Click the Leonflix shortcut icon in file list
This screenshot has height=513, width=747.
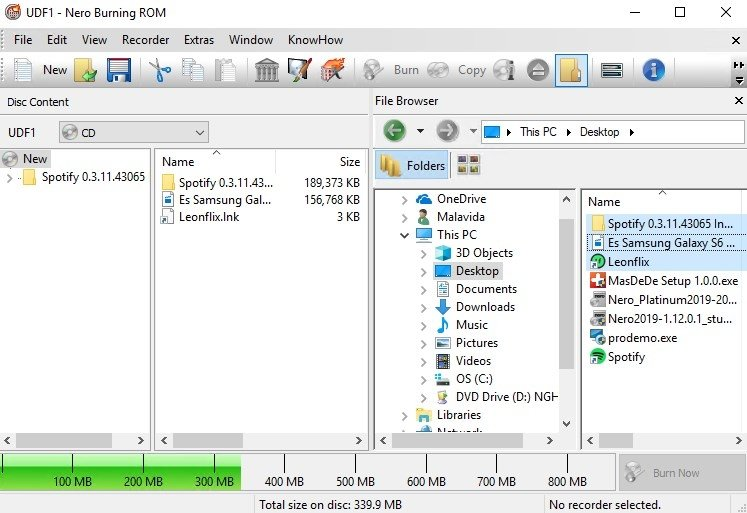point(598,262)
